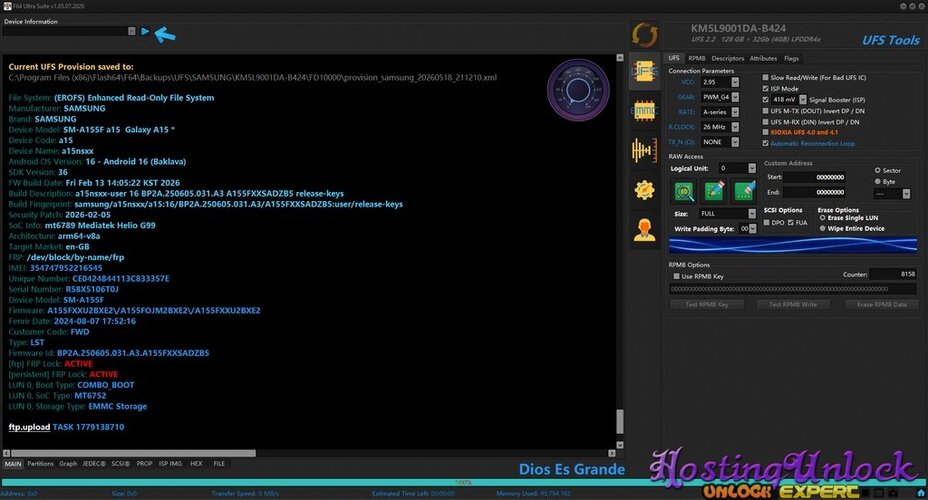Viewport: 928px width, 500px height.
Task: Open the Logical Unit dropdown
Action: click(752, 169)
